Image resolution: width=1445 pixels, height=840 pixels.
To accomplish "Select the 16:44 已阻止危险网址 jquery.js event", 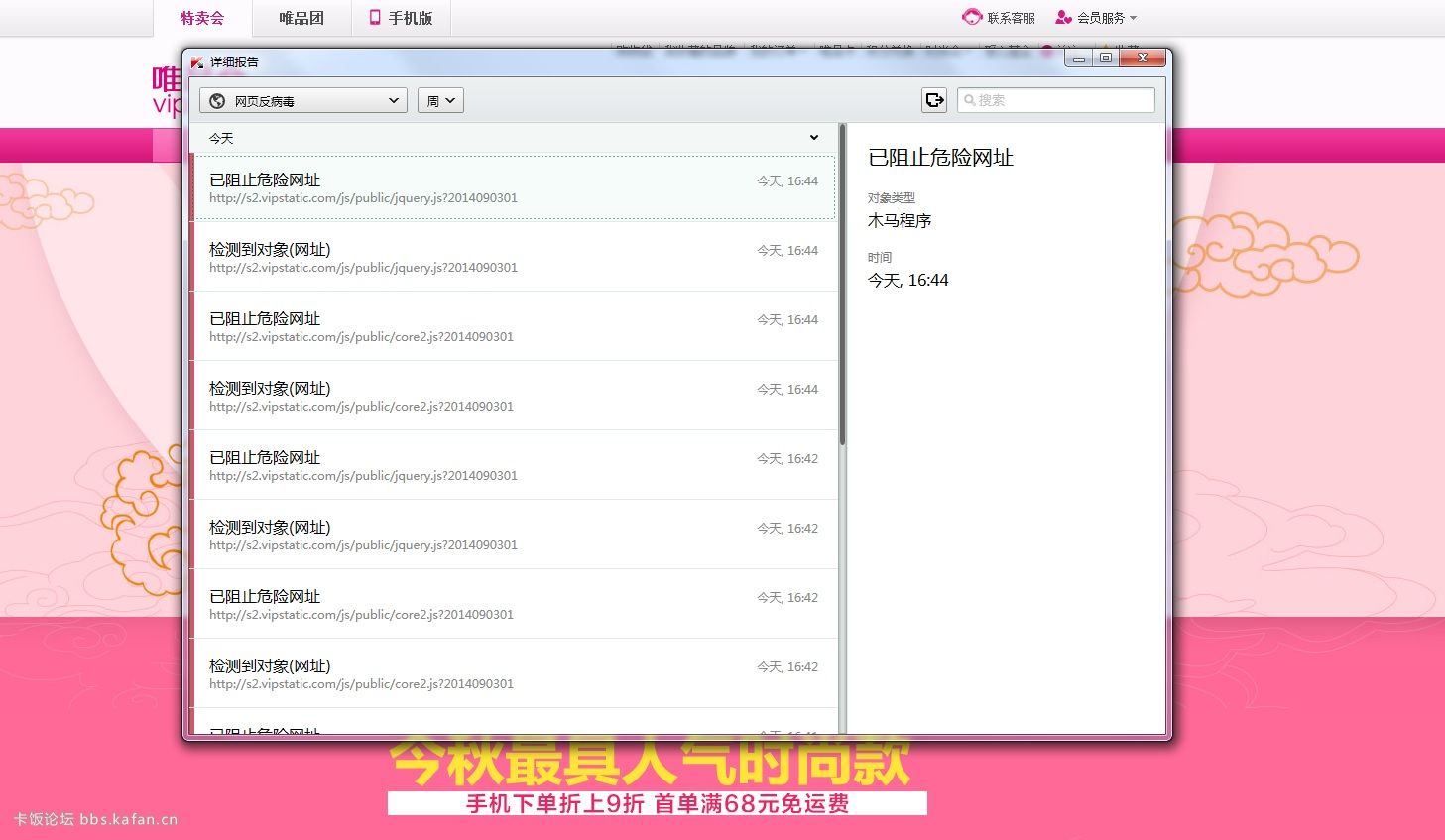I will 514,187.
